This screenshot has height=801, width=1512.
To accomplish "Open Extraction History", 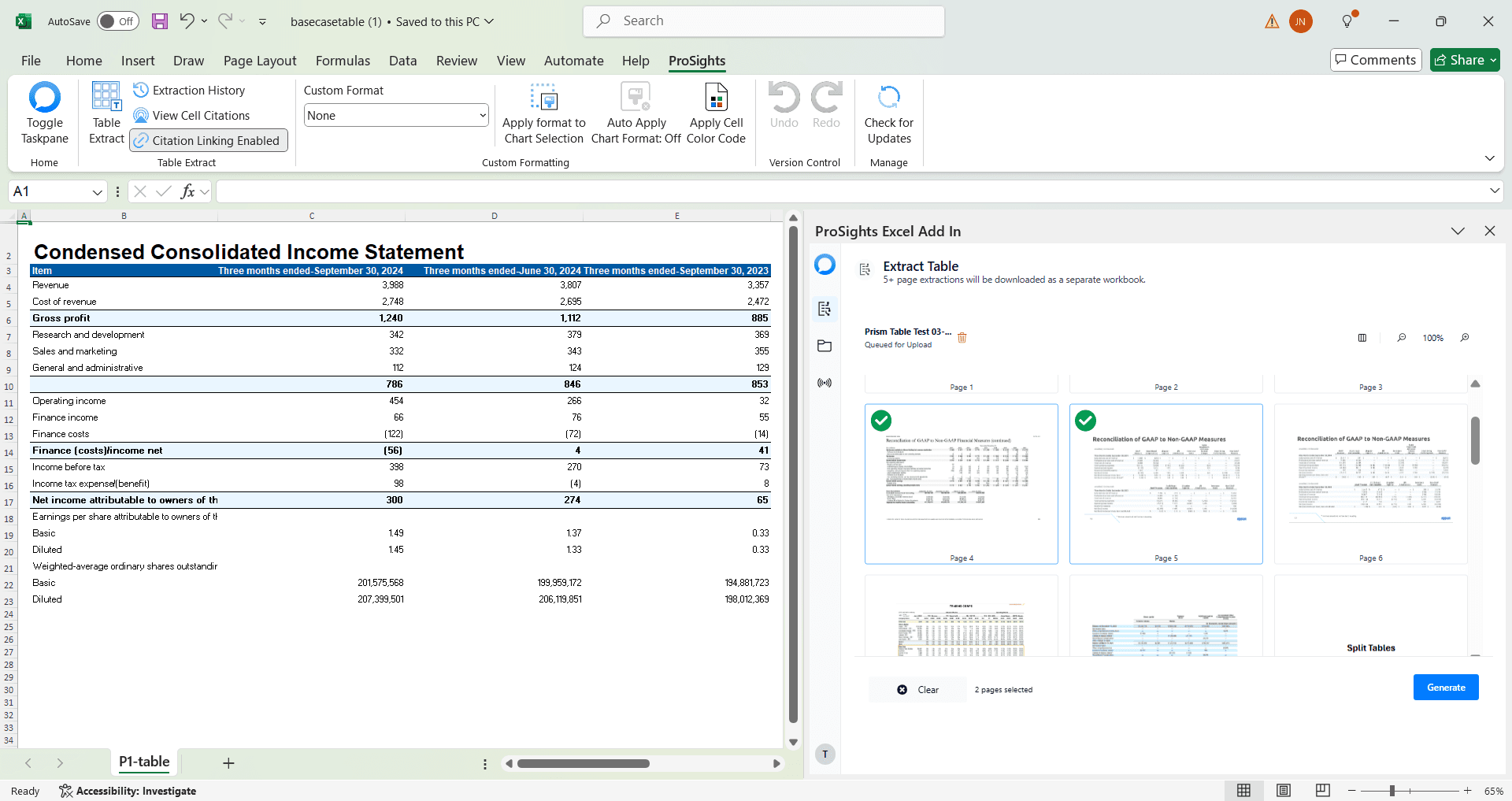I will (x=189, y=91).
